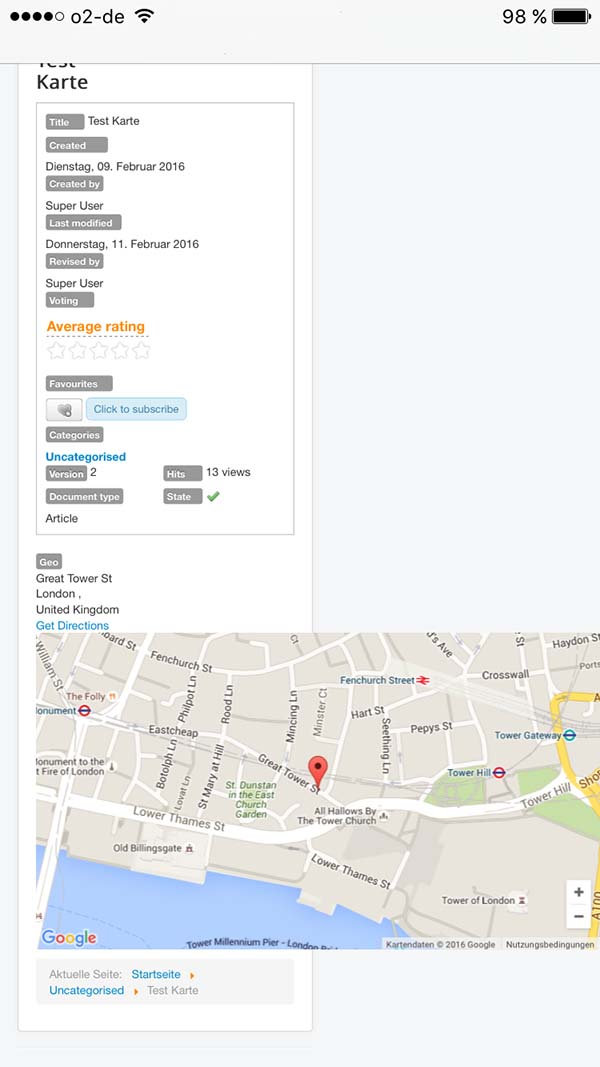Screen dimensions: 600x1067
Task: Click the Monument underground station icon
Action: 84,710
